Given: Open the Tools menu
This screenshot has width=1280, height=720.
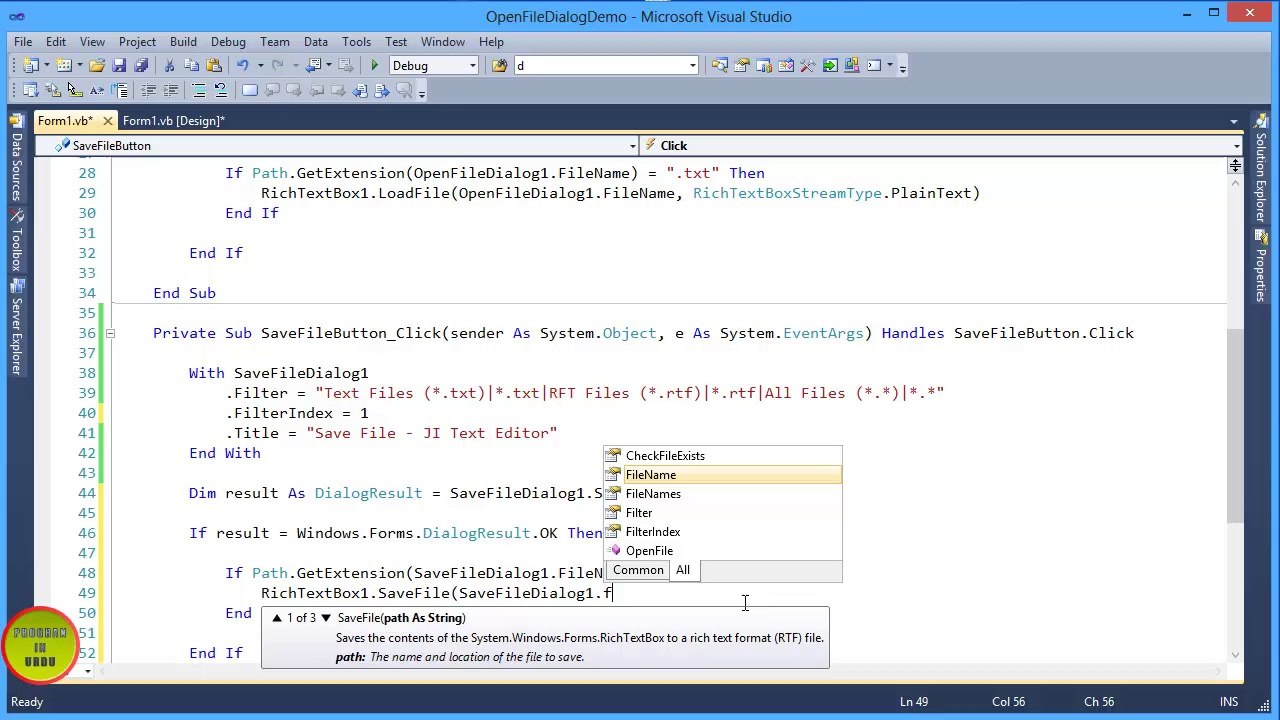Looking at the screenshot, I should click(356, 42).
